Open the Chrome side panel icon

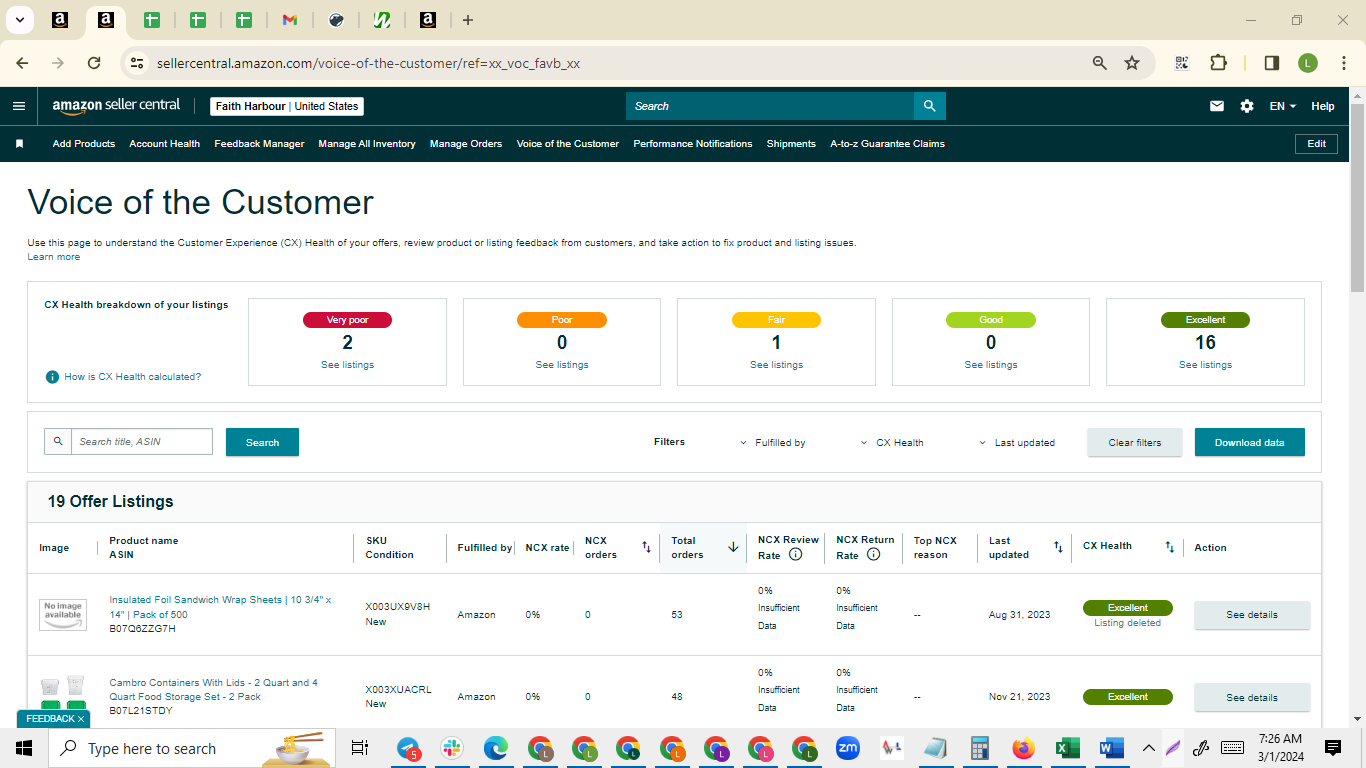click(1272, 63)
